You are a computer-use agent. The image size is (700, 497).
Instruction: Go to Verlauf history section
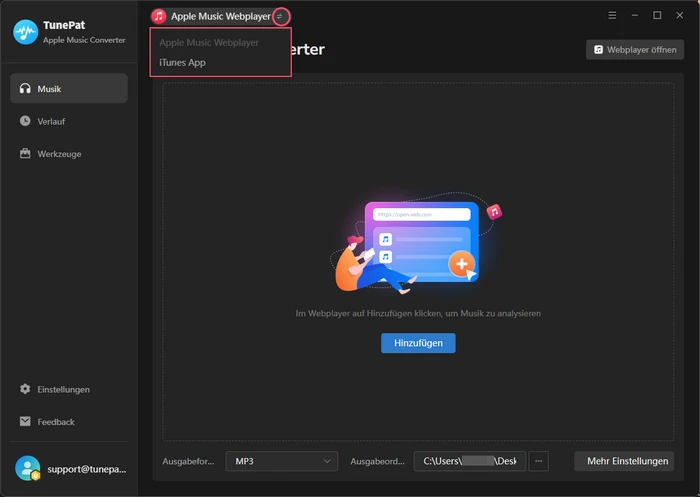69,121
